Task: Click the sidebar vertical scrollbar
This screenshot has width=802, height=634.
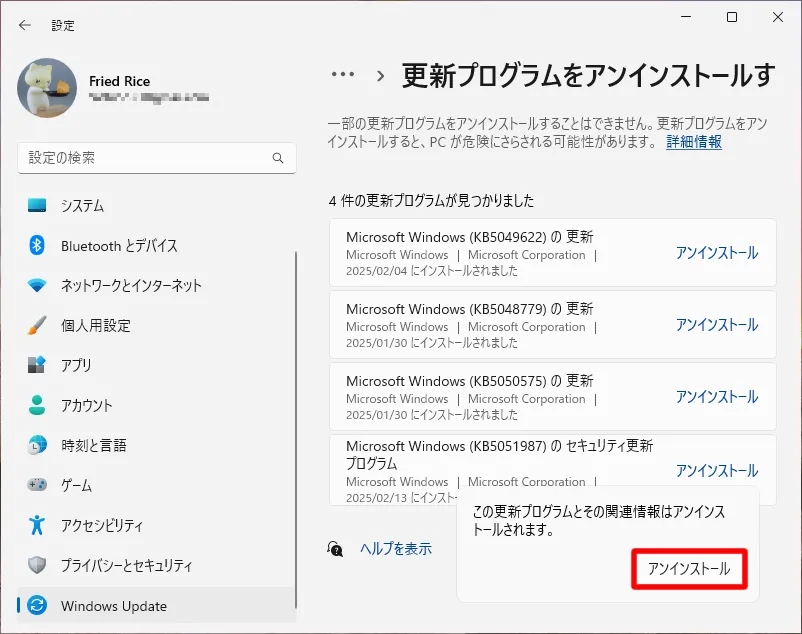Action: [296, 429]
